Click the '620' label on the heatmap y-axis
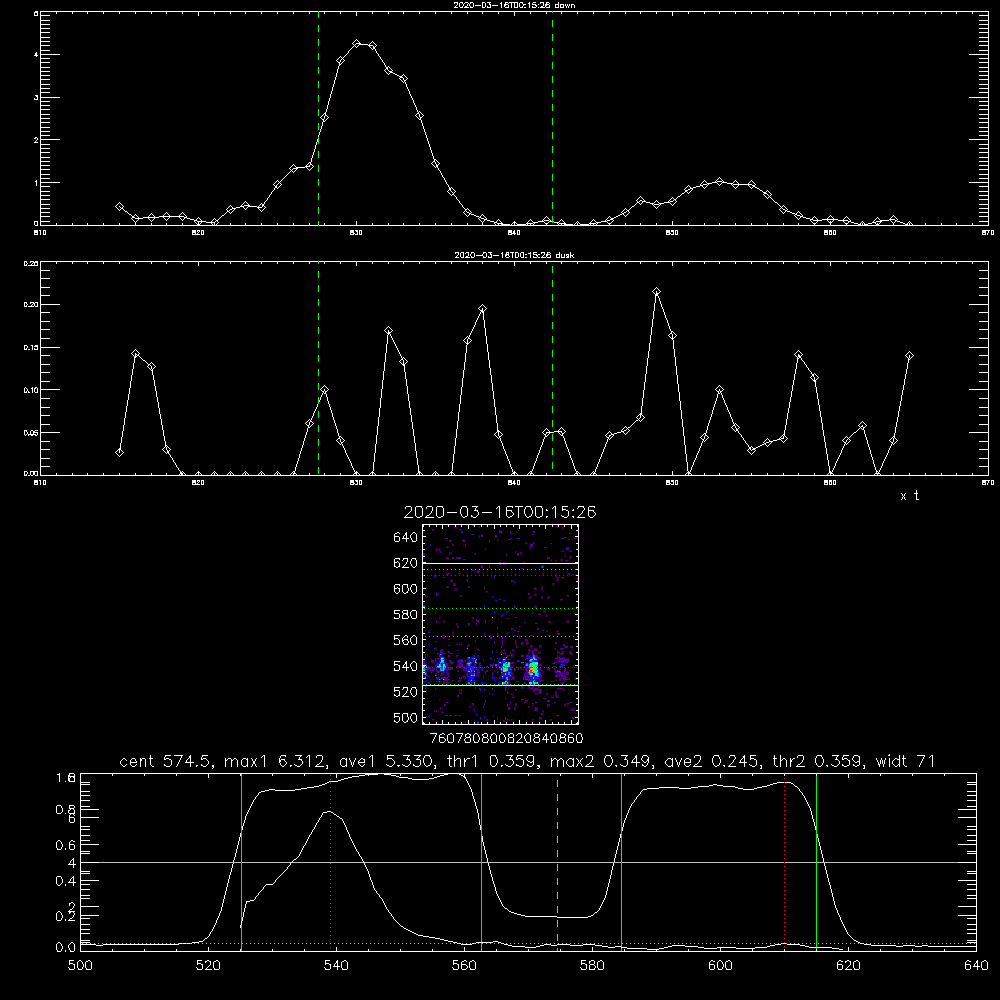1000x1000 pixels. click(x=405, y=563)
